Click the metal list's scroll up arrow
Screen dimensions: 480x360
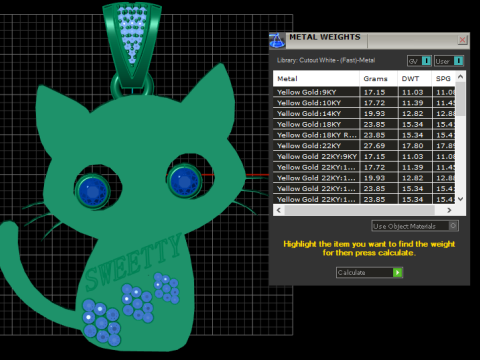pyautogui.click(x=461, y=77)
